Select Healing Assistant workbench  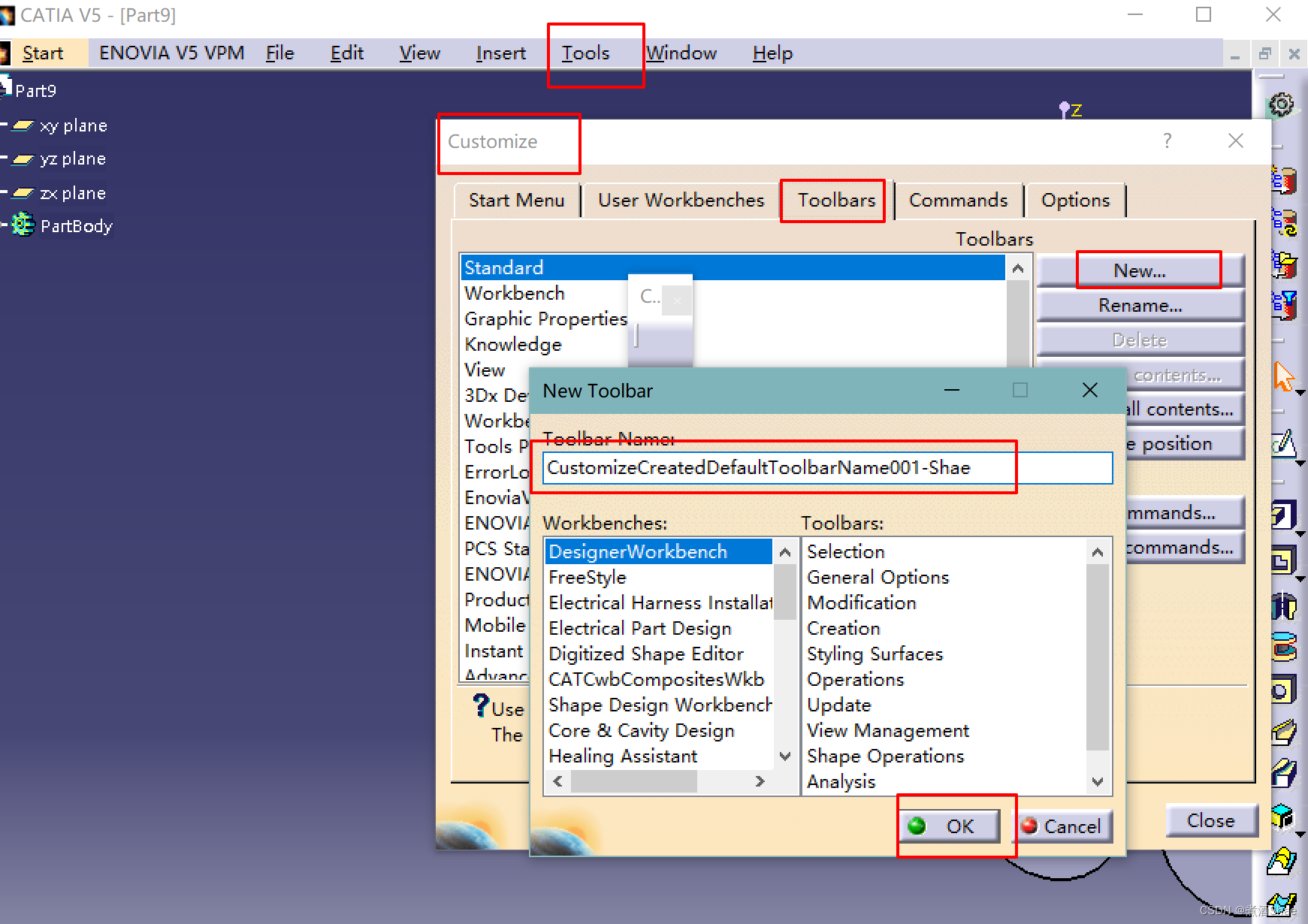click(659, 756)
